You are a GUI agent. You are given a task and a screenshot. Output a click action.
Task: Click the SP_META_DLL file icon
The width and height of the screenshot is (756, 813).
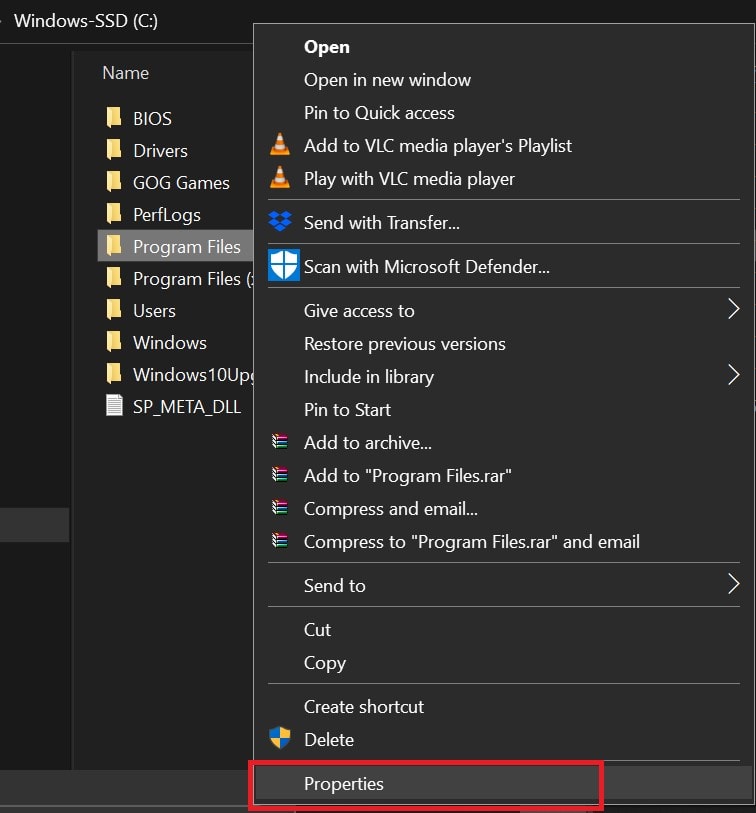point(114,406)
